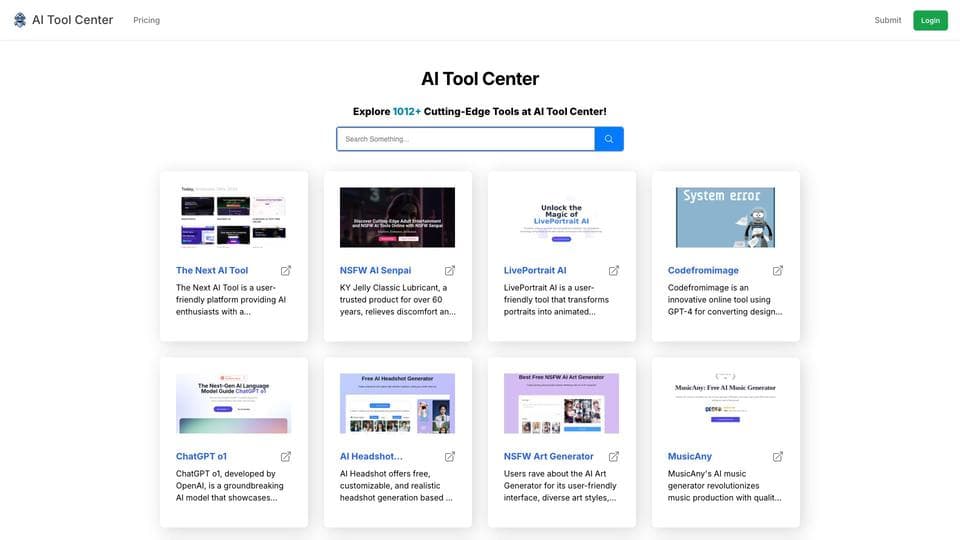Viewport: 960px width, 540px height.
Task: Click the MusicAny preview thumbnail
Action: click(726, 403)
